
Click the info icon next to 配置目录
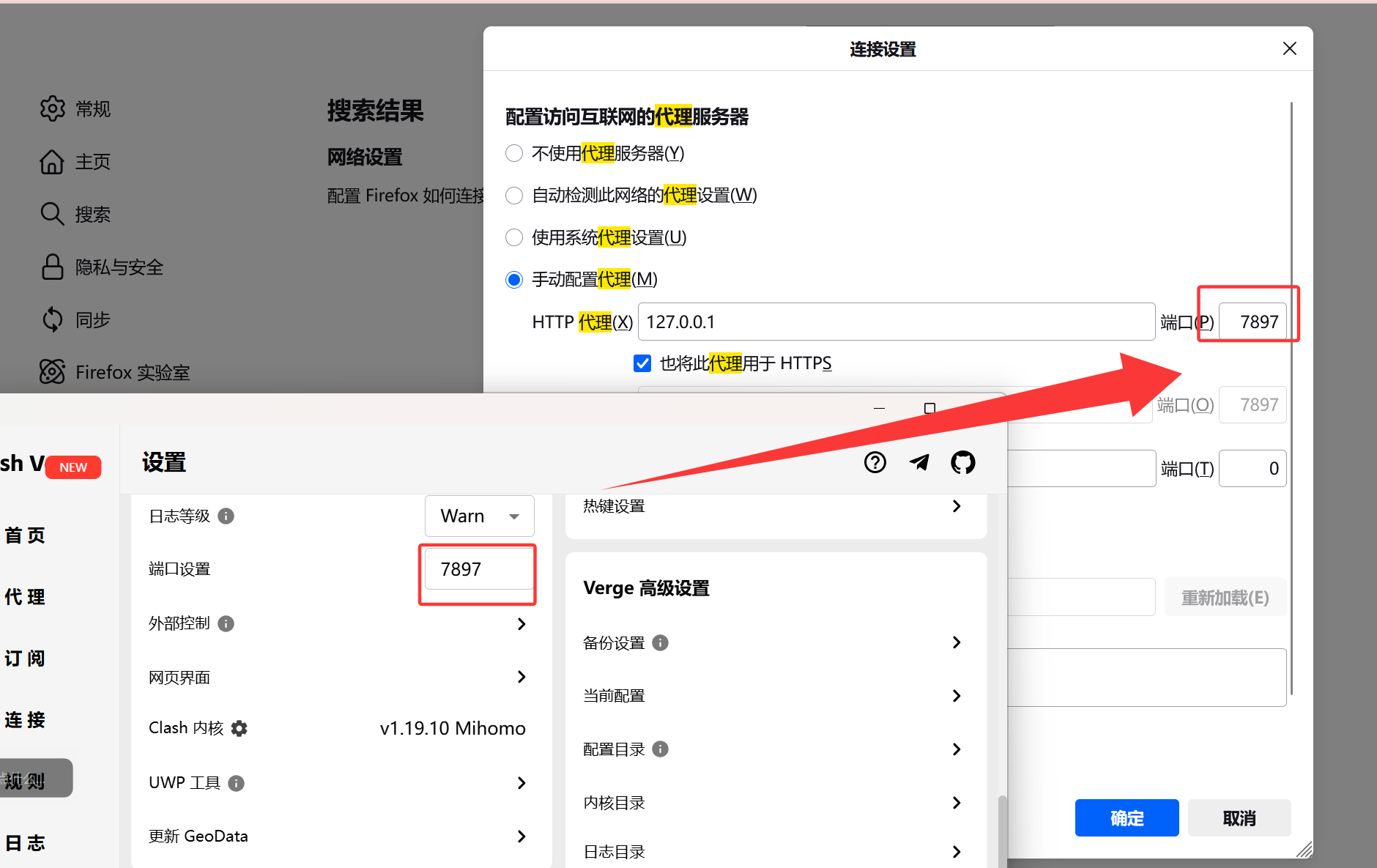(x=660, y=749)
